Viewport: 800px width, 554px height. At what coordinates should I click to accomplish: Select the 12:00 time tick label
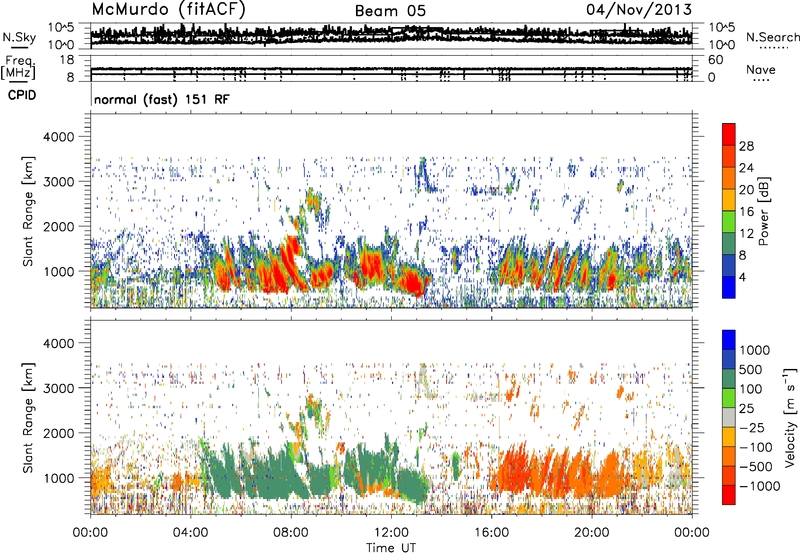tap(391, 533)
